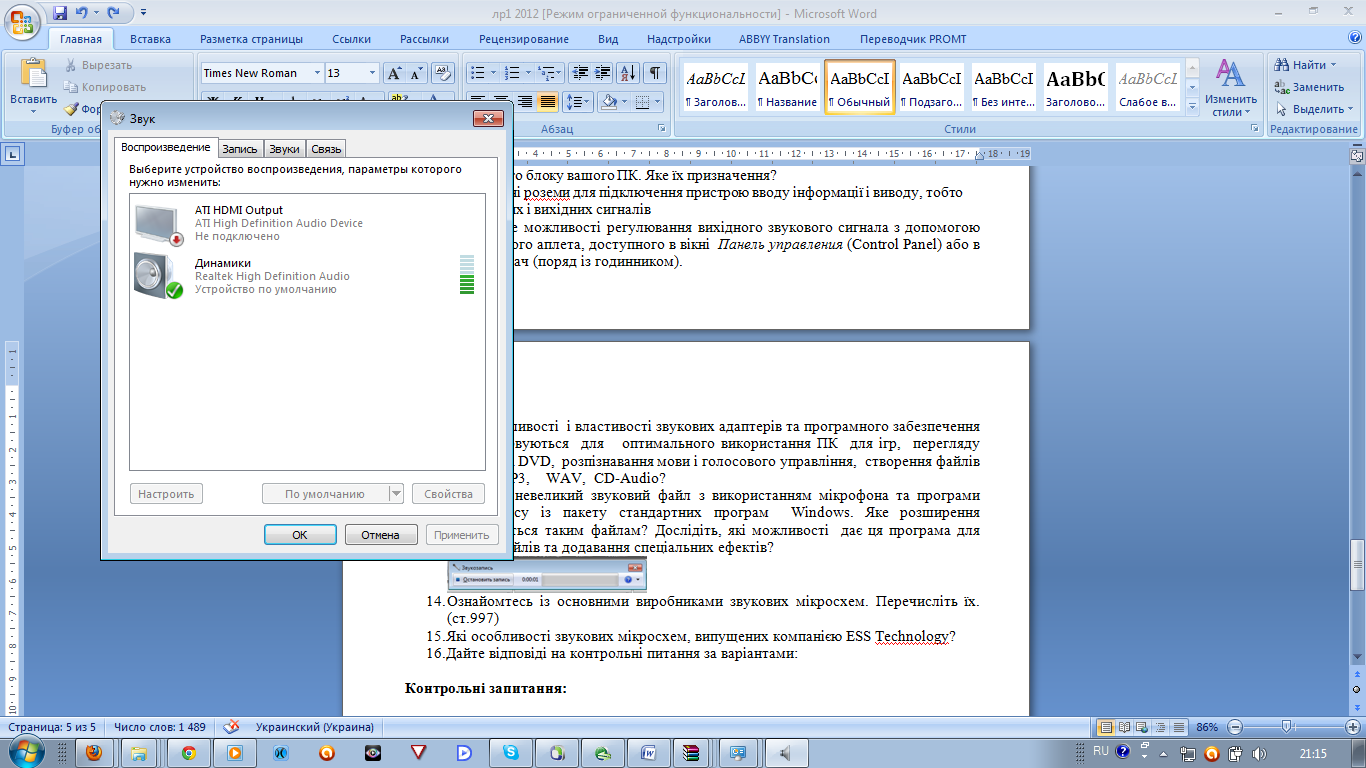Toggle show paragraph marks (¶)
This screenshot has width=1366, height=768.
[x=655, y=73]
